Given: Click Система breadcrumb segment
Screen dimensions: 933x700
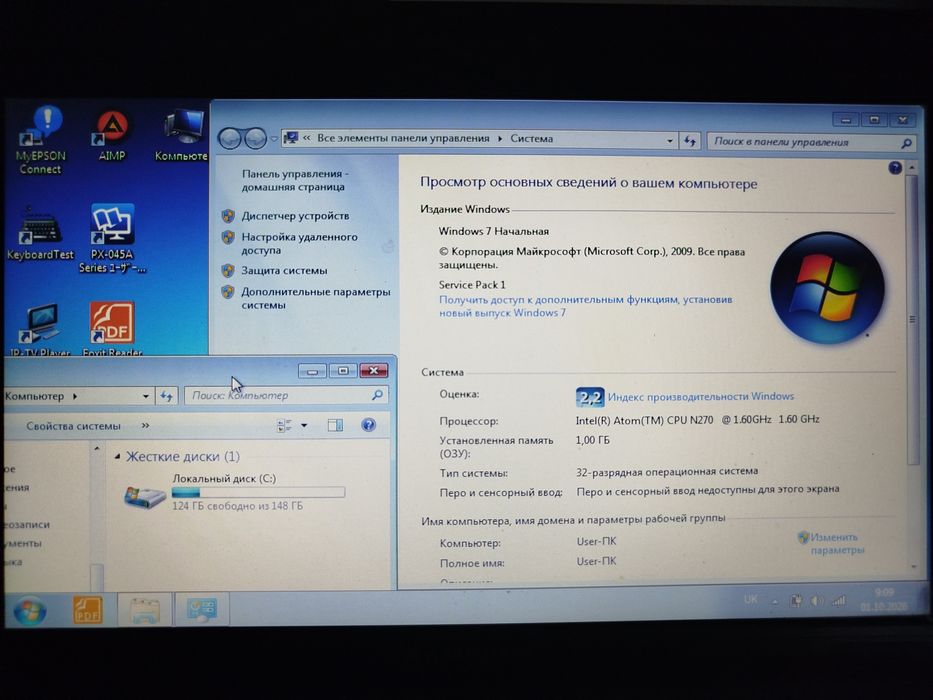Looking at the screenshot, I should [x=531, y=139].
